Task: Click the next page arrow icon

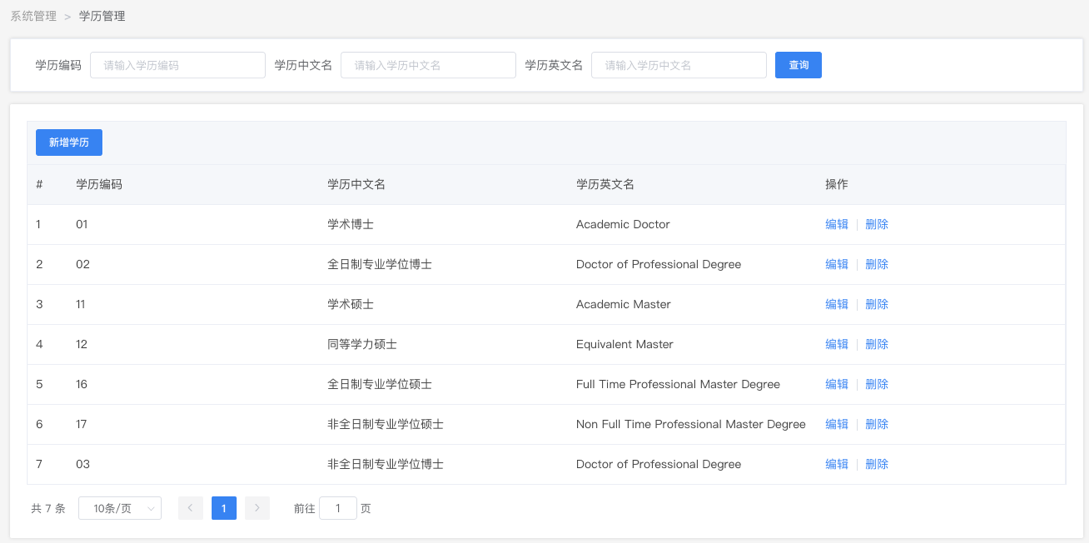Action: click(257, 508)
